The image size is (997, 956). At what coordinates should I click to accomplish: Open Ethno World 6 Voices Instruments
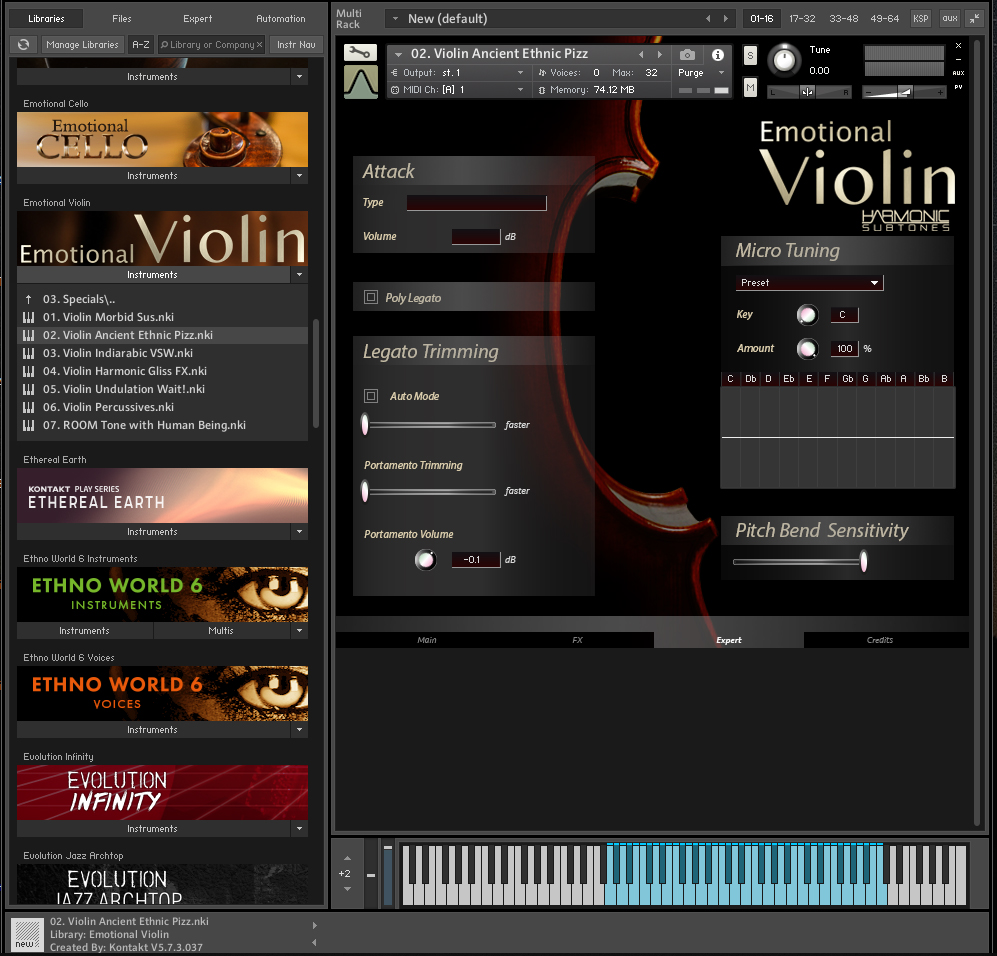point(153,730)
